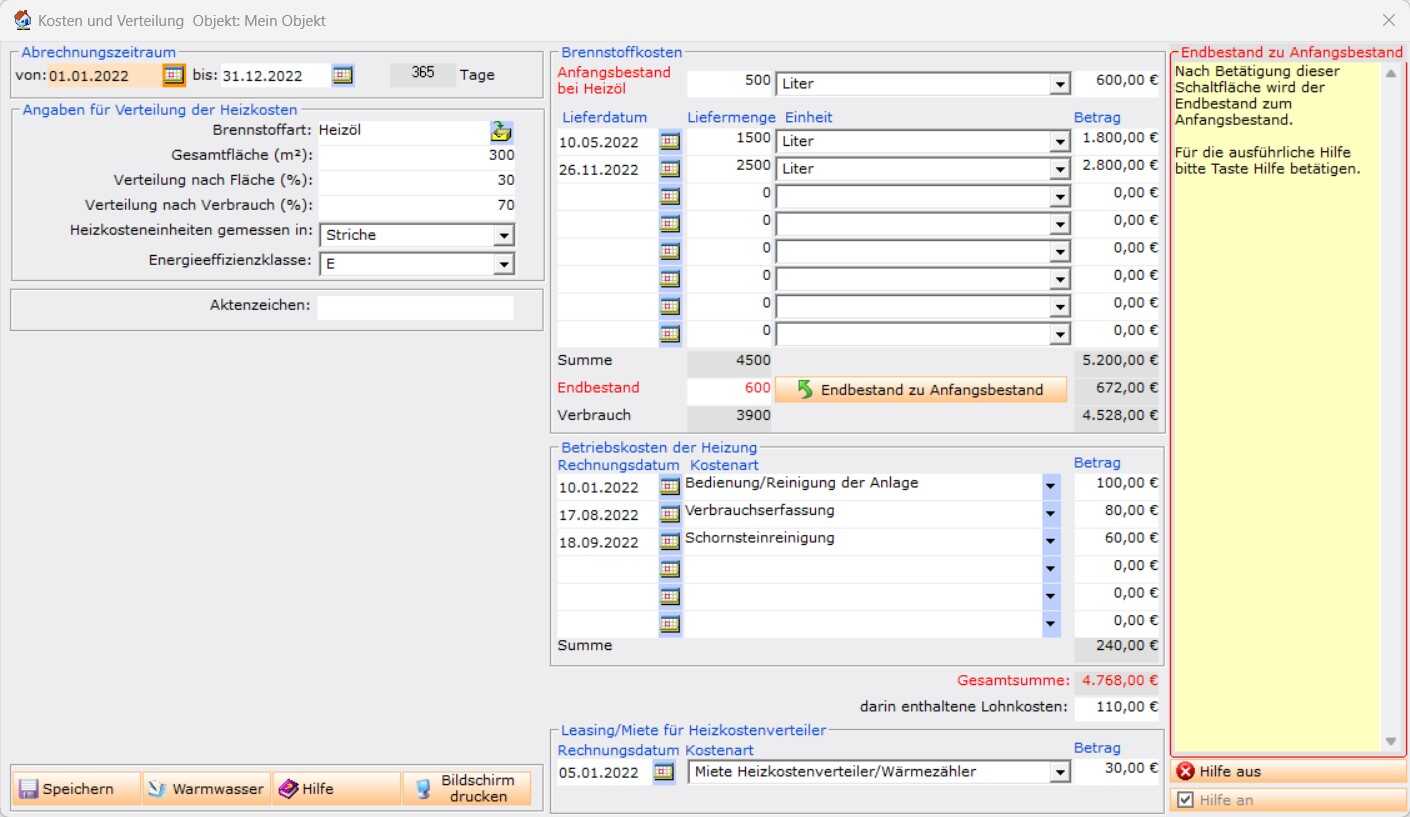This screenshot has height=817, width=1410.
Task: Click the 365 Tage count
Action: point(423,74)
